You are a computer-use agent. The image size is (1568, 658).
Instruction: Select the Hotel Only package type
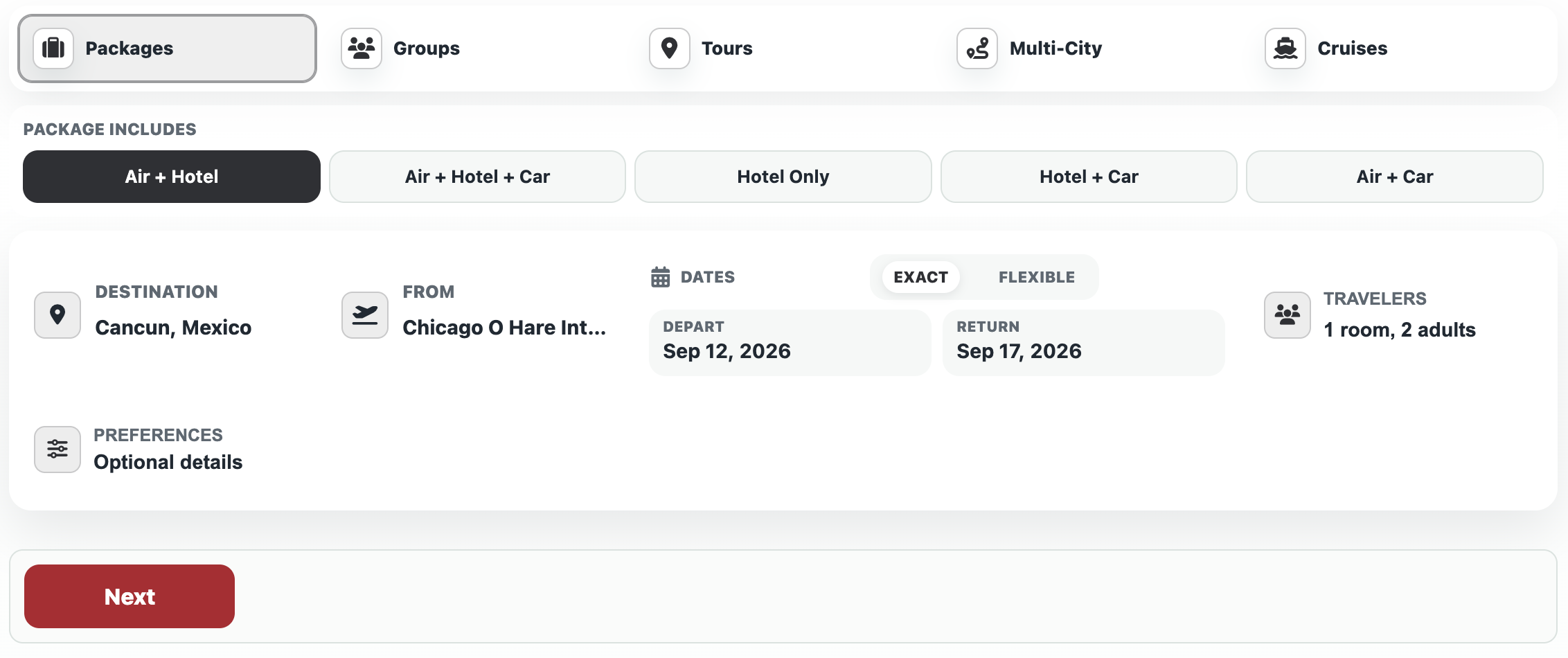tap(783, 177)
